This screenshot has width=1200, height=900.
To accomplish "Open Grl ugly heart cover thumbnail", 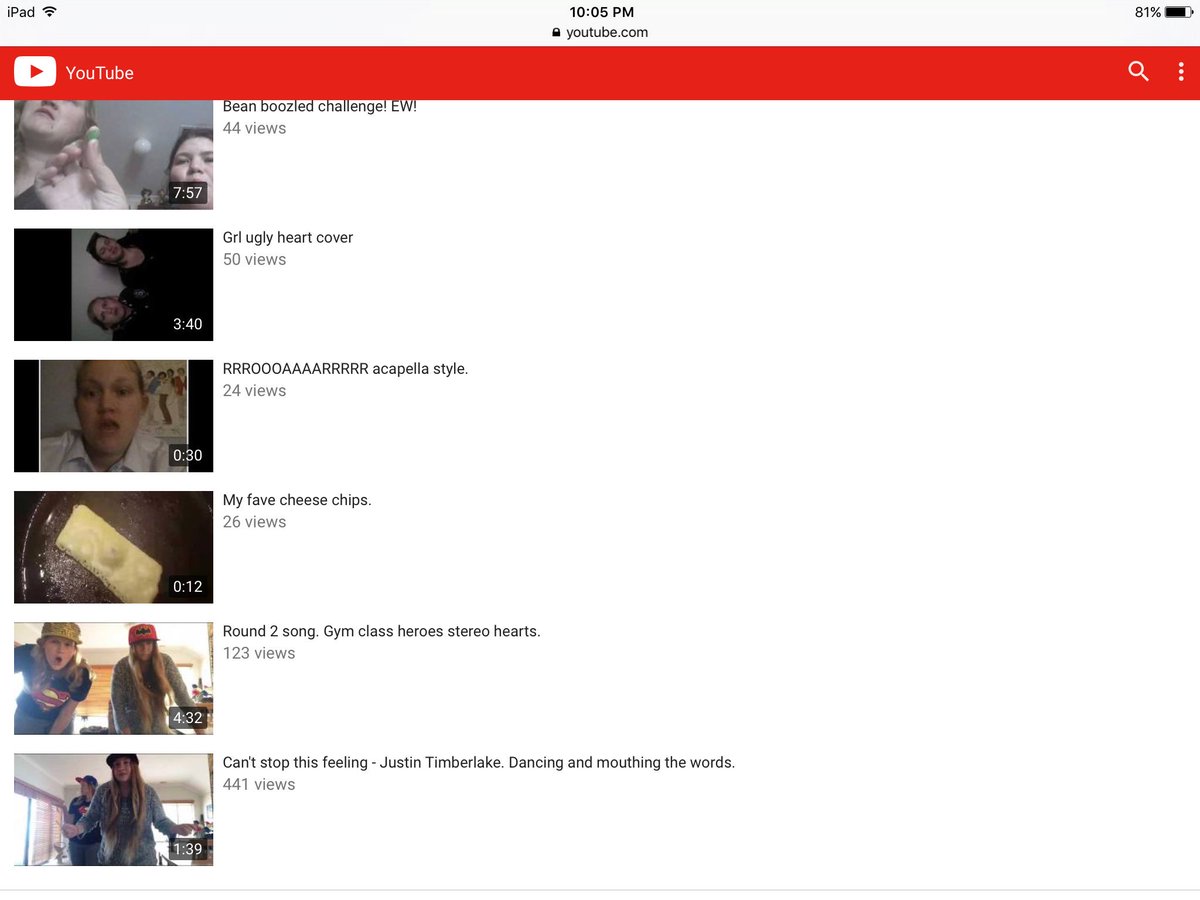I will pyautogui.click(x=113, y=285).
